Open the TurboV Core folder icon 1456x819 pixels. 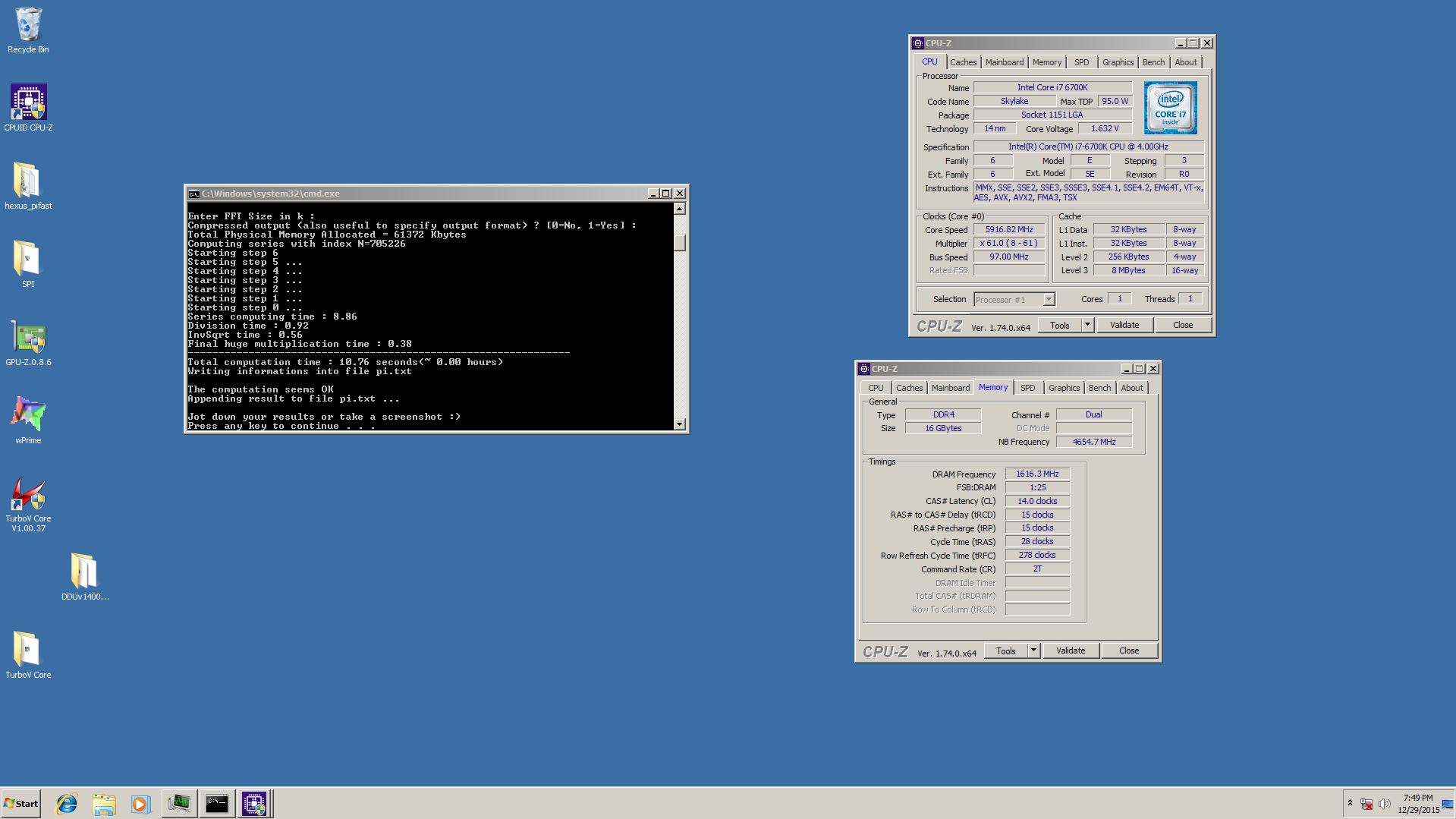28,655
